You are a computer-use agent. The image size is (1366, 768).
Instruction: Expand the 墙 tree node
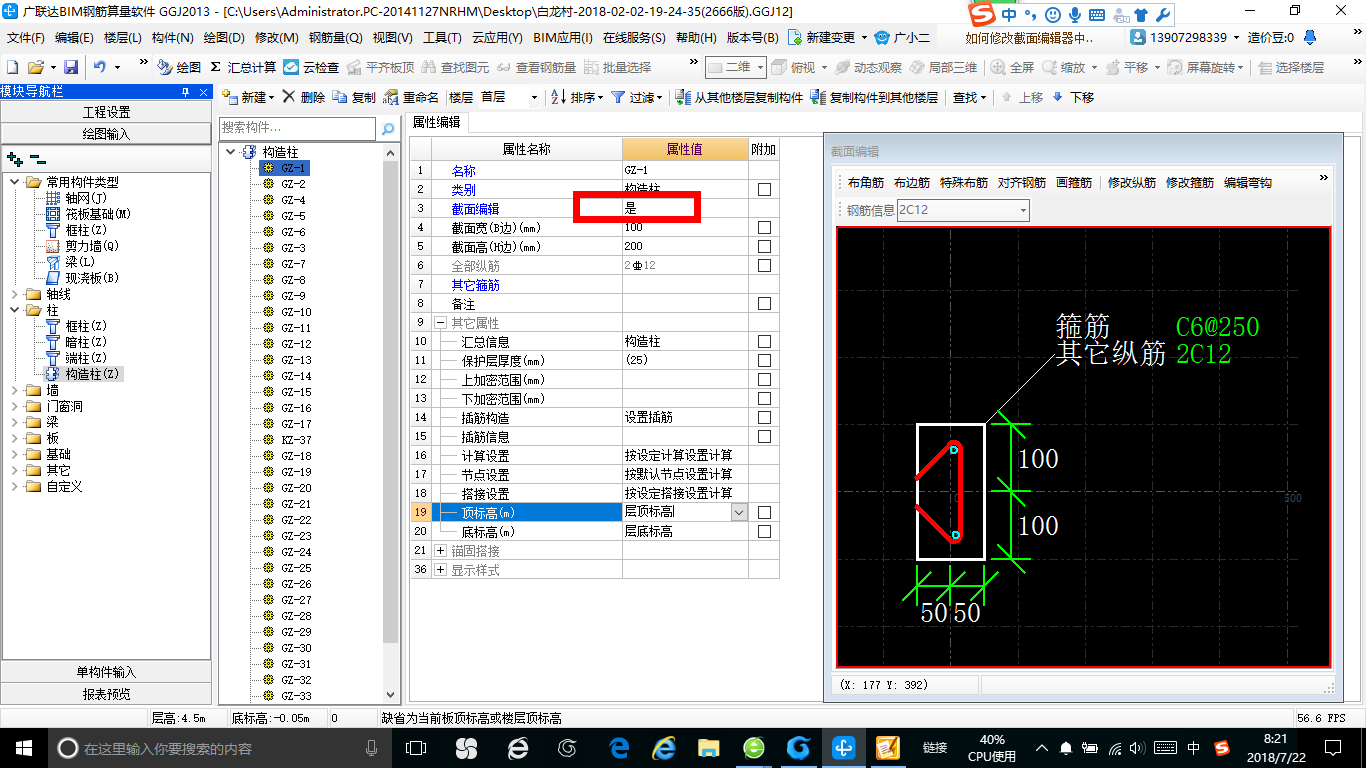tap(15, 391)
